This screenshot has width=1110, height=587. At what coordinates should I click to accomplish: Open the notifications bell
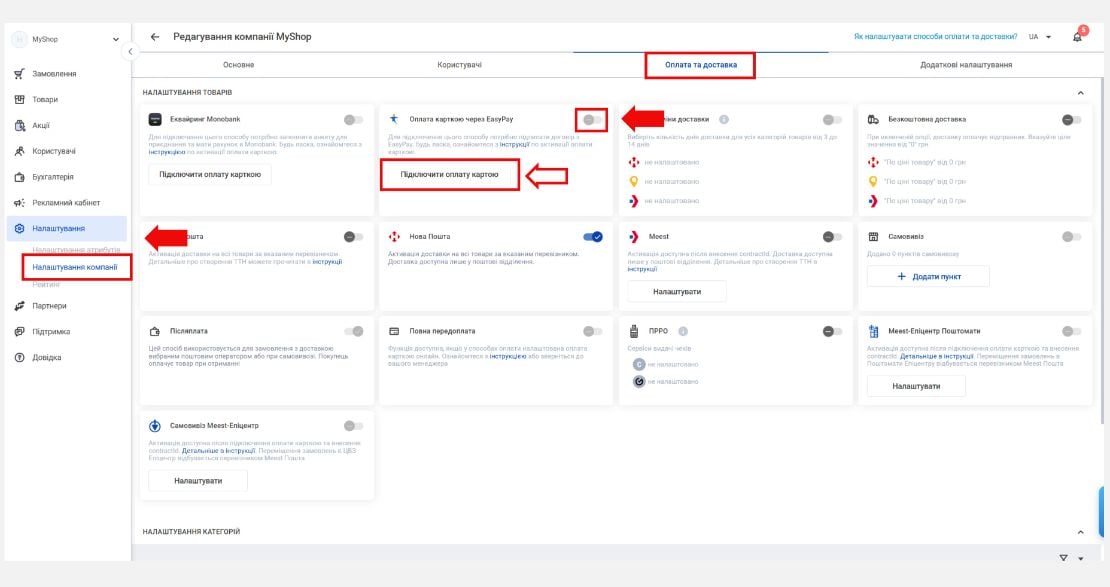tap(1077, 37)
